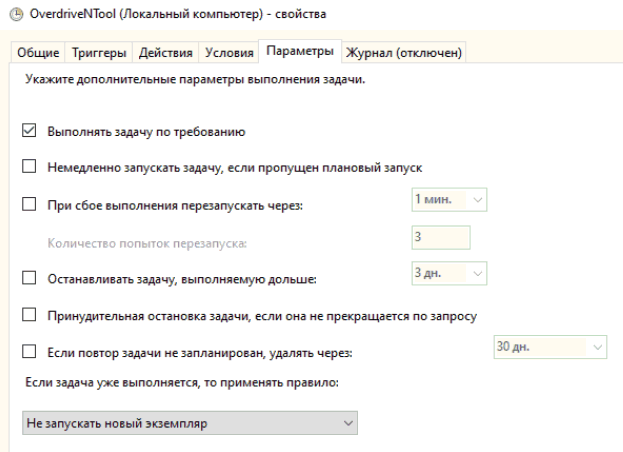The width and height of the screenshot is (623, 452).
Task: Go to the Действия tab
Action: tap(165, 52)
